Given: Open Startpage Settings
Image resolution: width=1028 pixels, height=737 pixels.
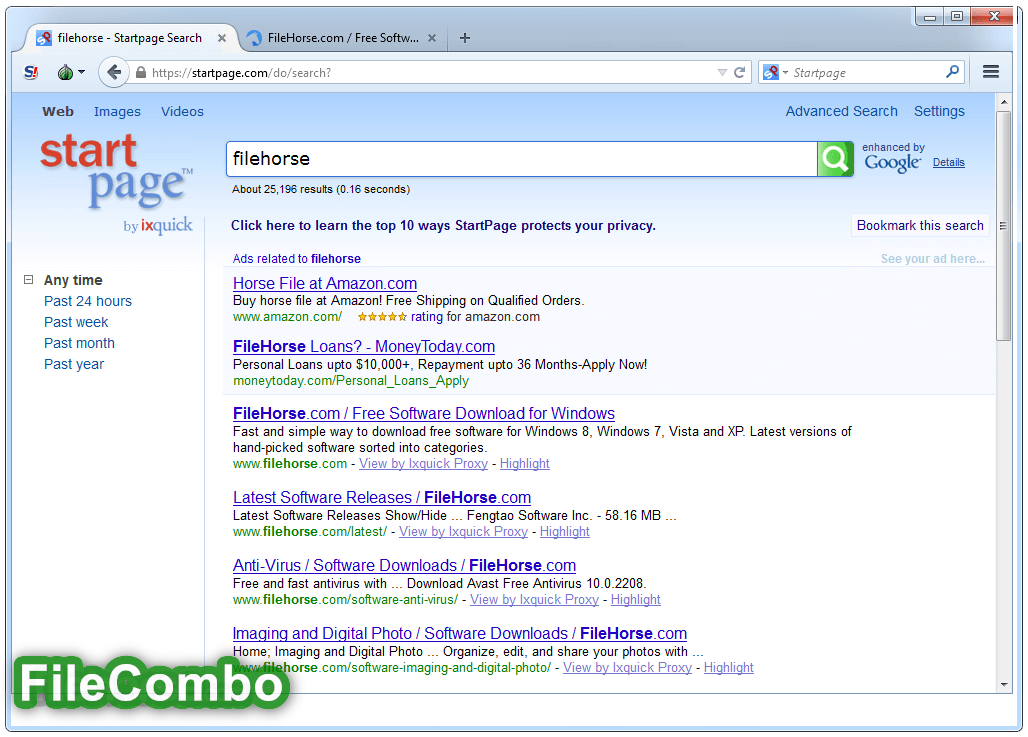Looking at the screenshot, I should pos(939,111).
